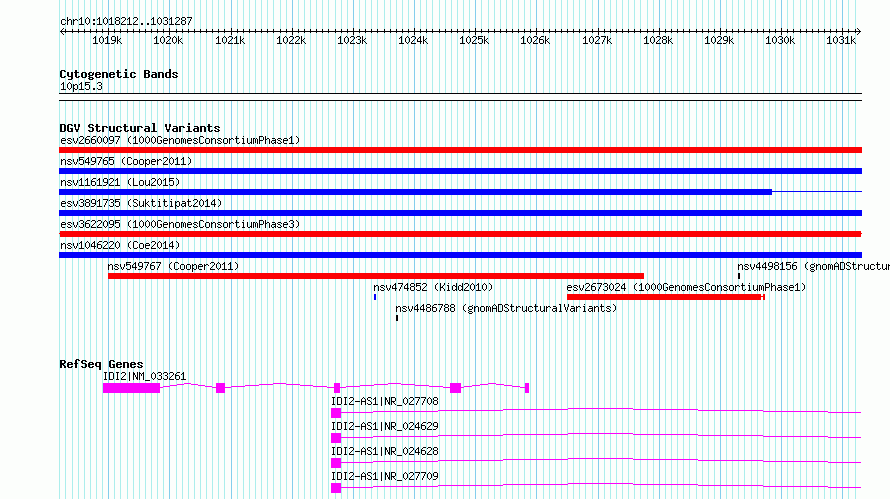890x499 pixels.
Task: Open variant nsv1161921 (Lou2015) label
Action: click(120, 182)
